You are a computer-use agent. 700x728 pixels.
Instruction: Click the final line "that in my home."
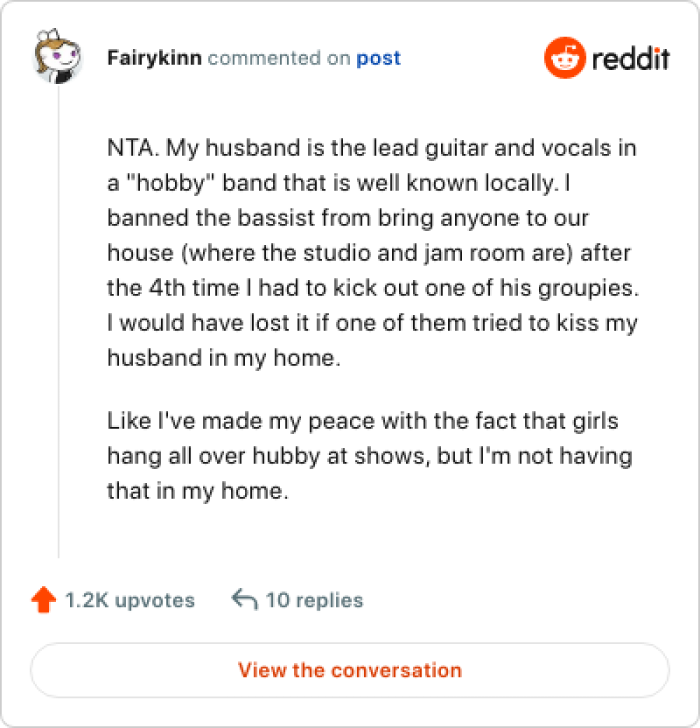pyautogui.click(x=197, y=491)
